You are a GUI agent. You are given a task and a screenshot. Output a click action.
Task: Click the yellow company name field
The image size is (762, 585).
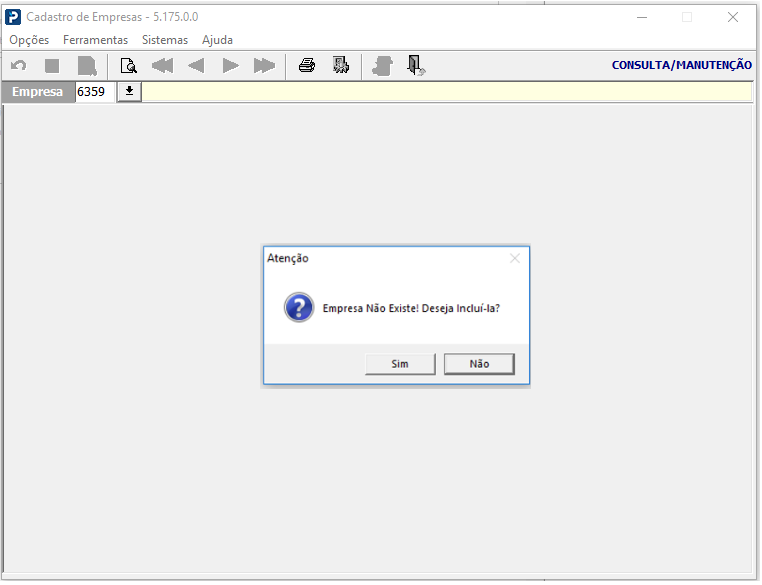point(447,92)
